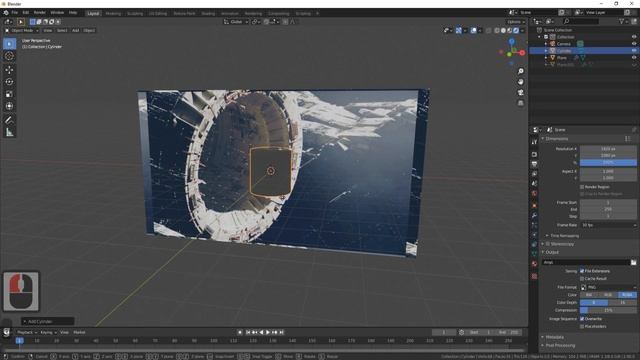Toggle Render Region checkbox

click(582, 187)
